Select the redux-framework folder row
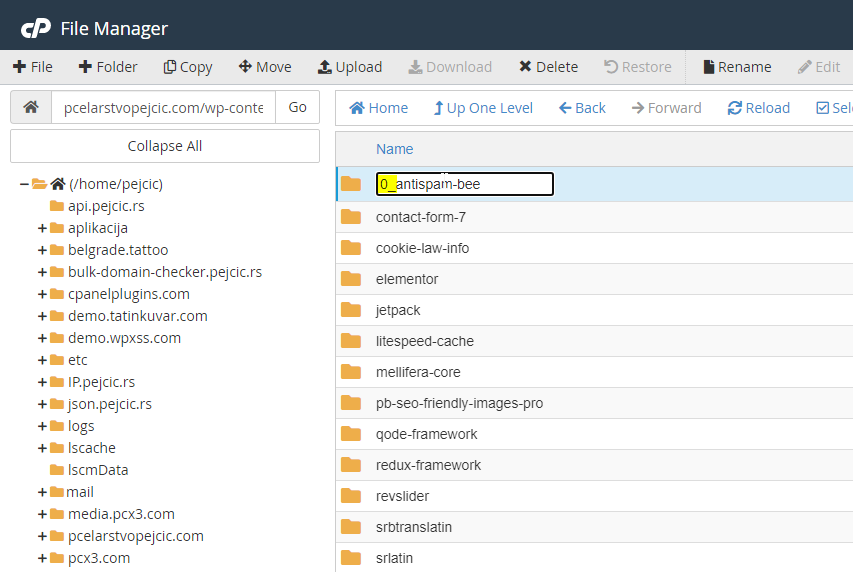 [x=594, y=465]
